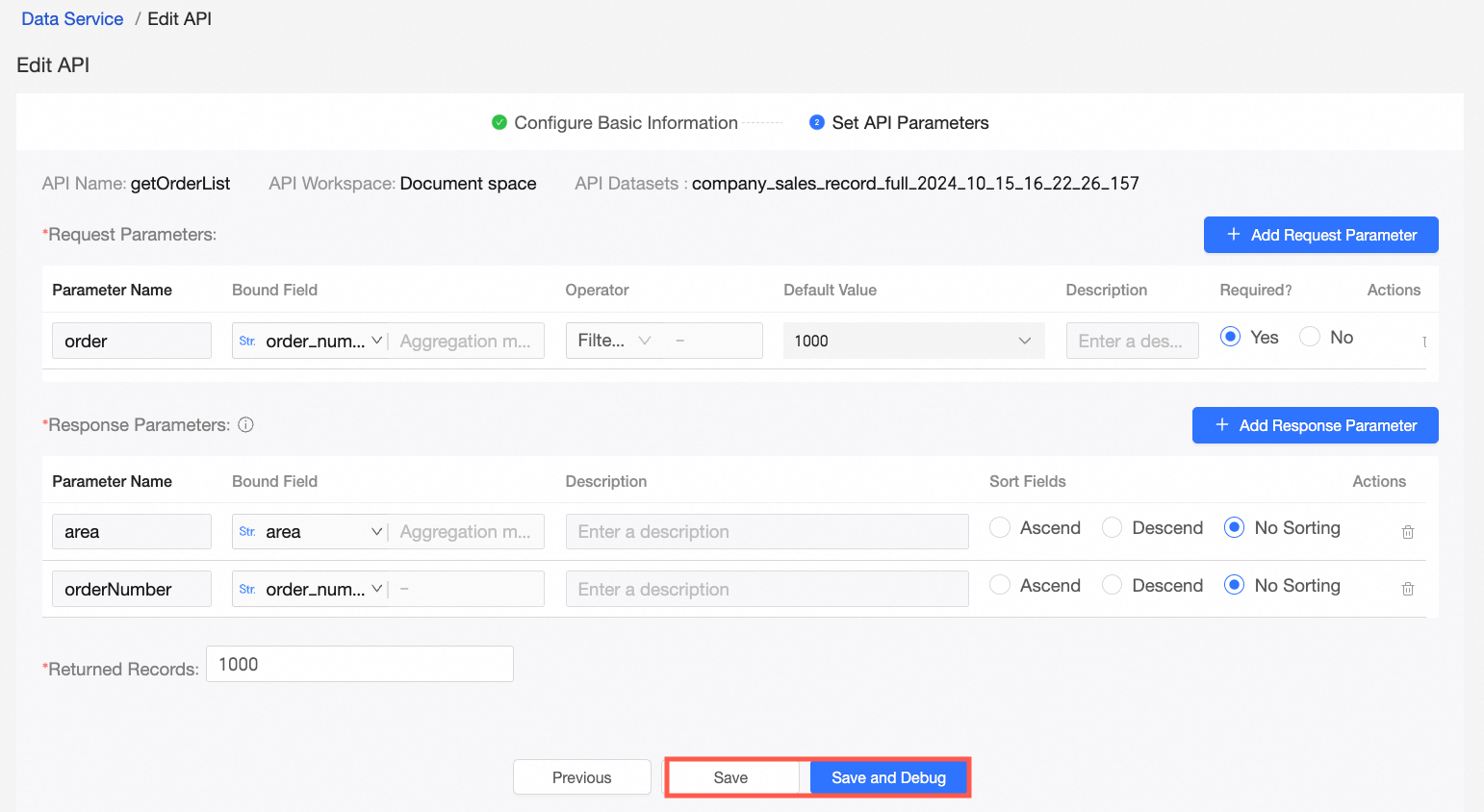Click the green Configure Basic Information checkmark
Image resolution: width=1484 pixels, height=812 pixels.
499,122
